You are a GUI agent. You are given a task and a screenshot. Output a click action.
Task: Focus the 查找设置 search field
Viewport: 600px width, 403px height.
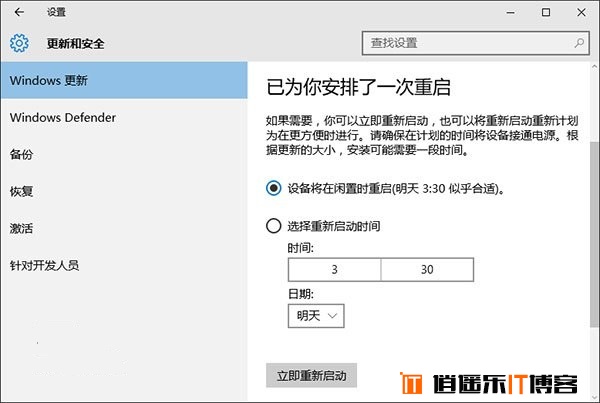pyautogui.click(x=475, y=43)
